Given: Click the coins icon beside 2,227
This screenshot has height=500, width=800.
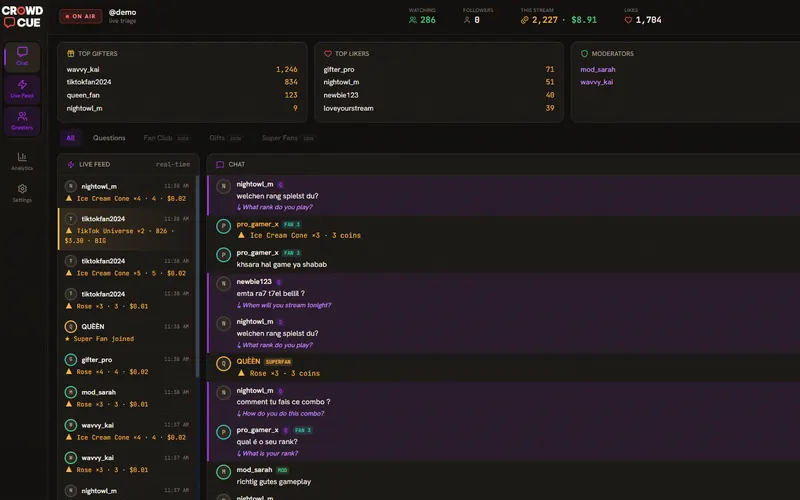Looking at the screenshot, I should [524, 20].
